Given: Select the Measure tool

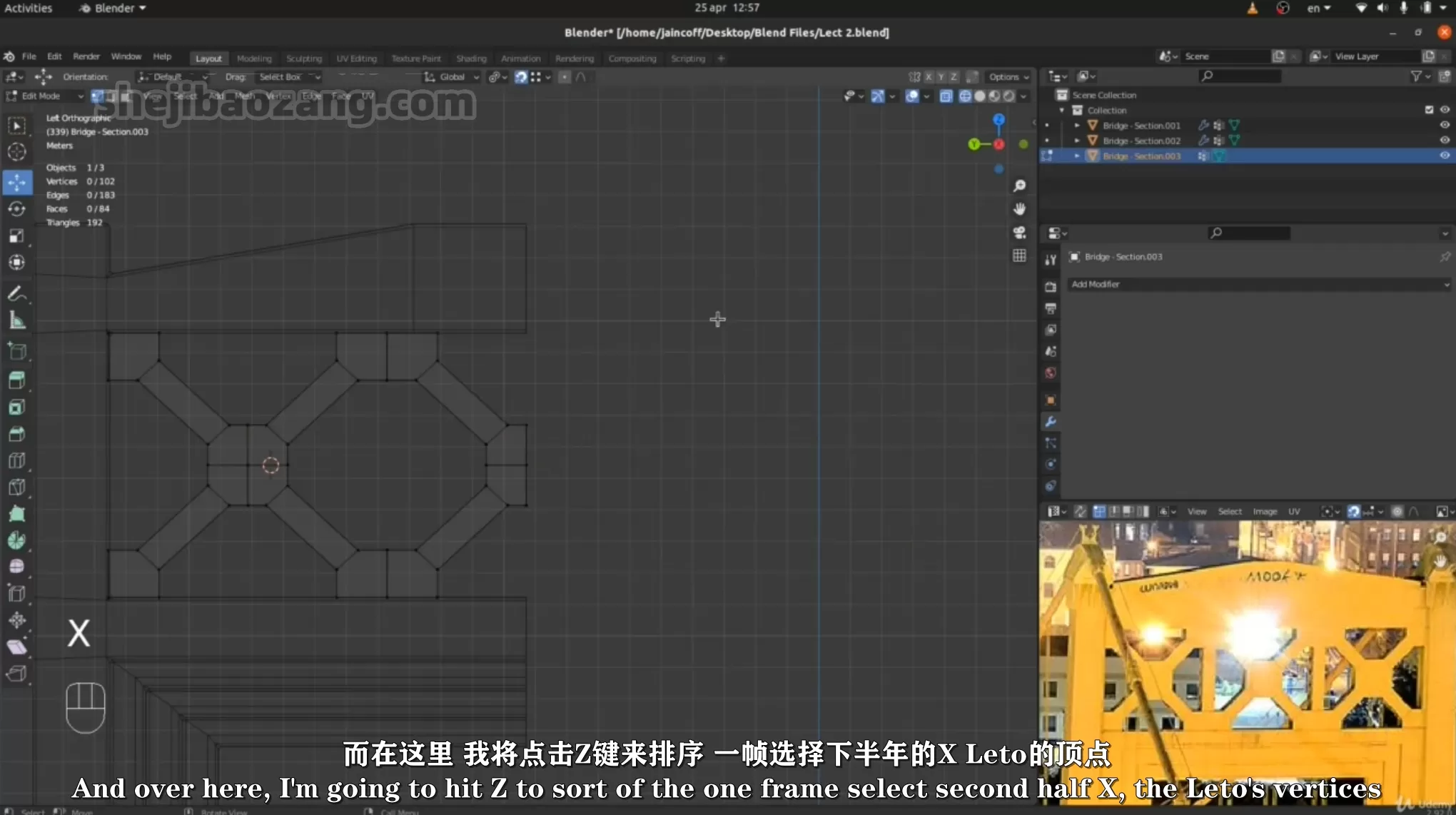Looking at the screenshot, I should pos(16,320).
